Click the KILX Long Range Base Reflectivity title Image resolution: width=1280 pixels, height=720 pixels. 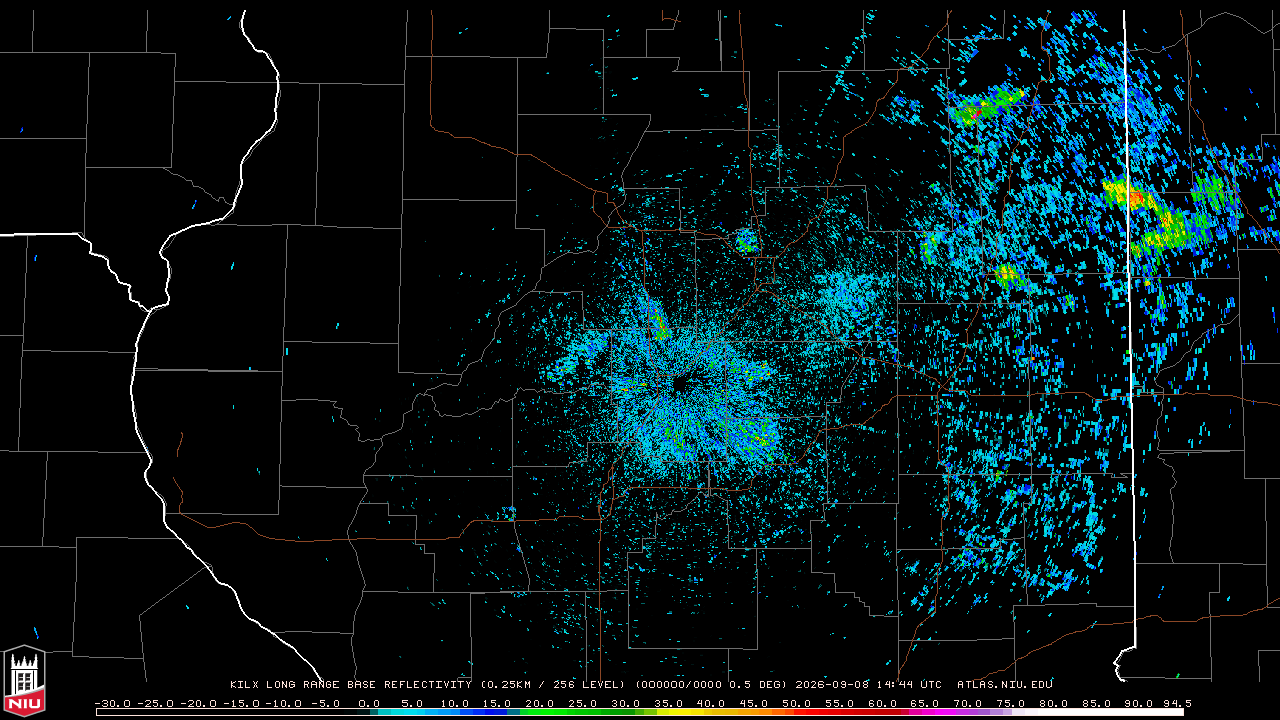tap(351, 685)
